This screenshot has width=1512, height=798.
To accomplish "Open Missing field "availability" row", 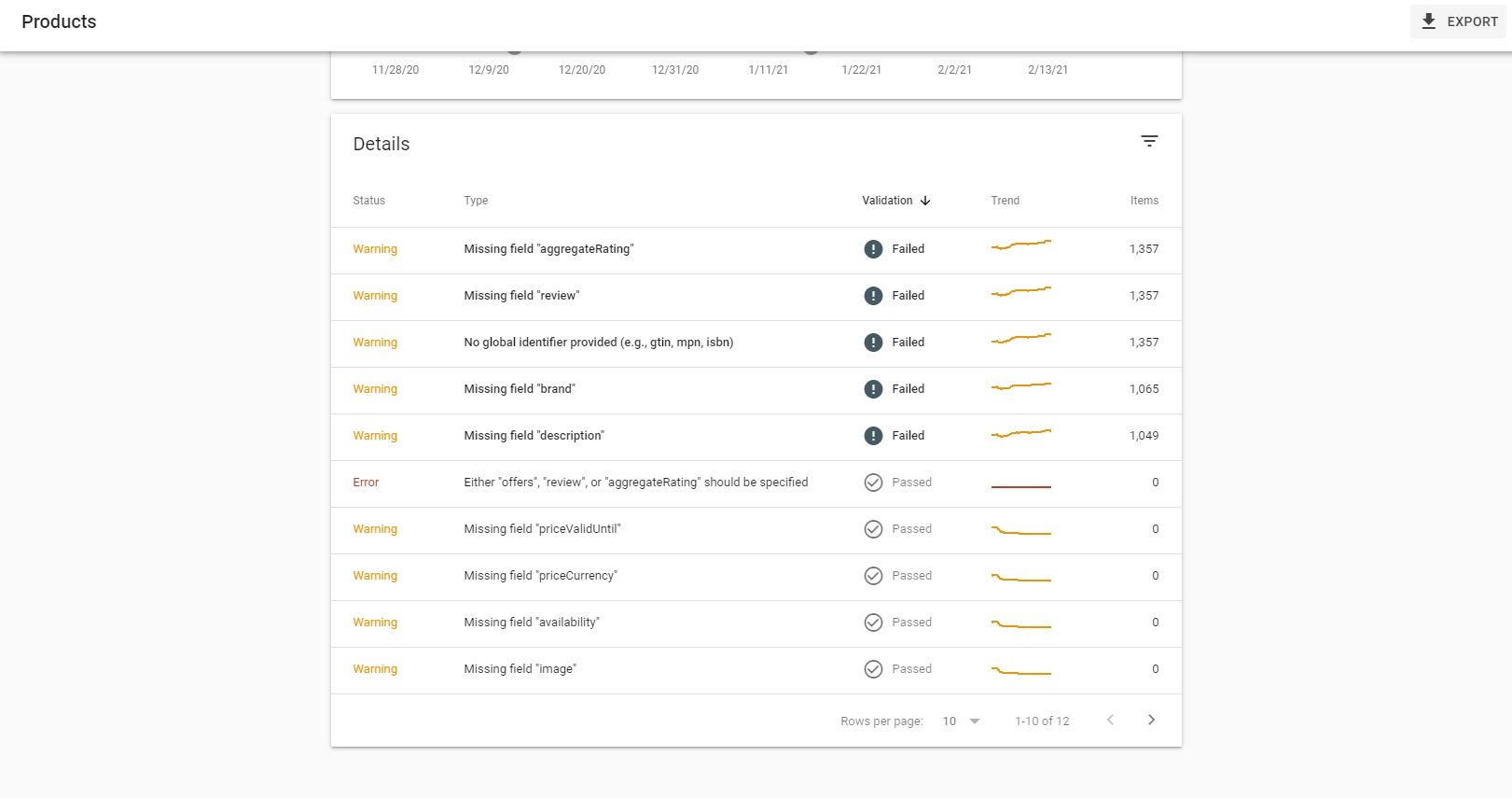I will [x=532, y=623].
